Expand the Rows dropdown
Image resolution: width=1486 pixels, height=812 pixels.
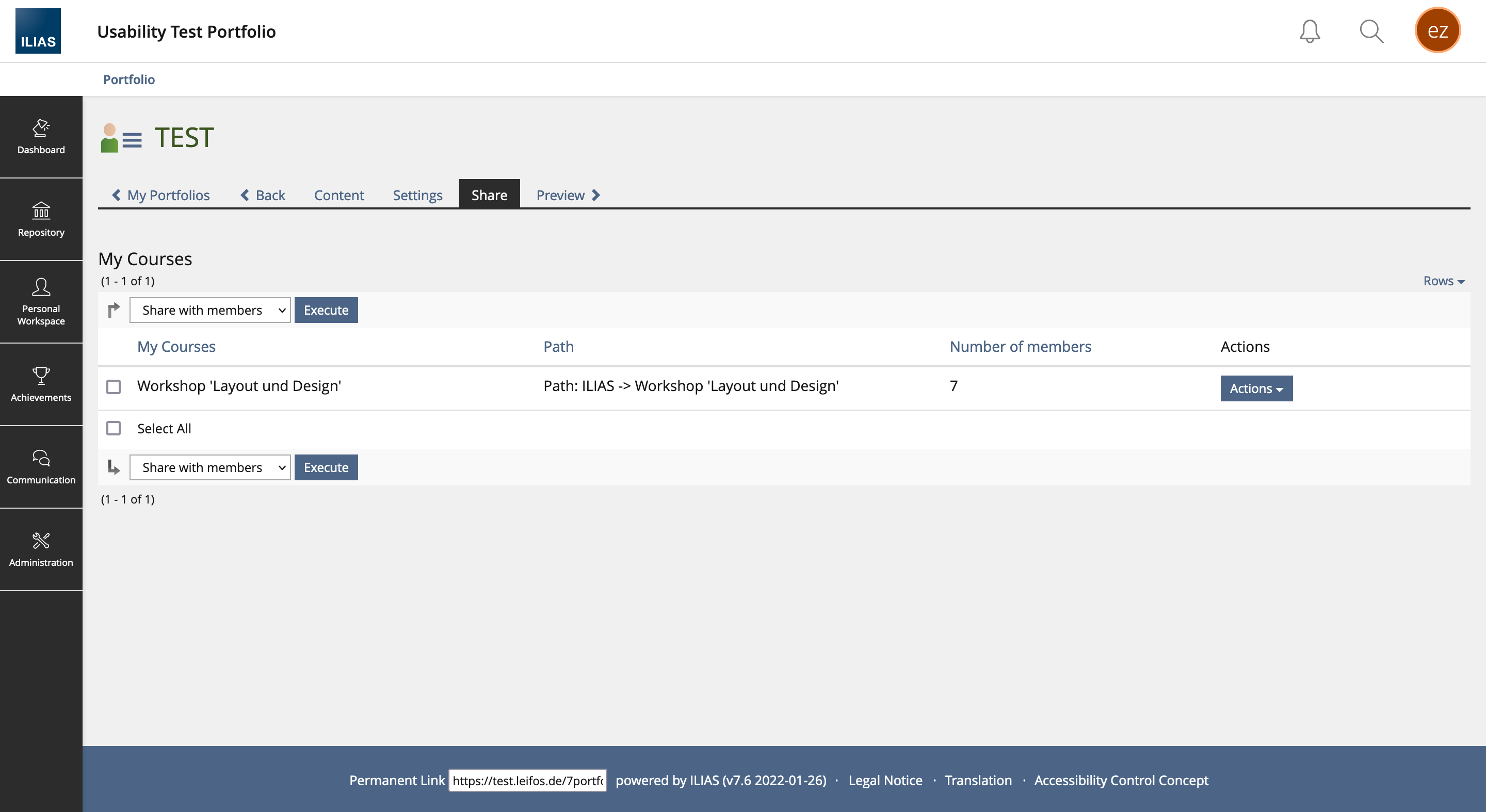[x=1443, y=281]
